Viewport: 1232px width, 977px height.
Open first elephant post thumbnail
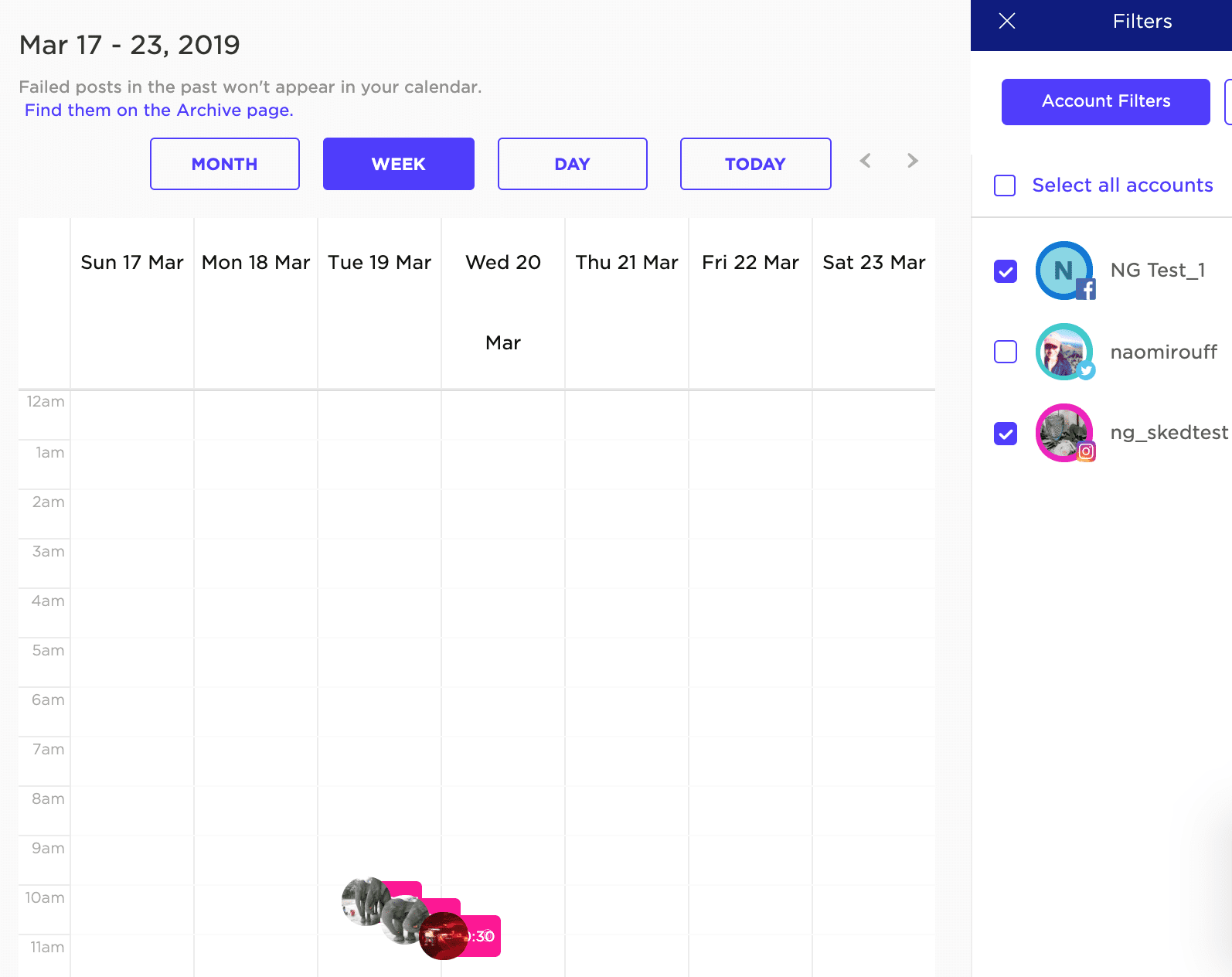pyautogui.click(x=365, y=901)
